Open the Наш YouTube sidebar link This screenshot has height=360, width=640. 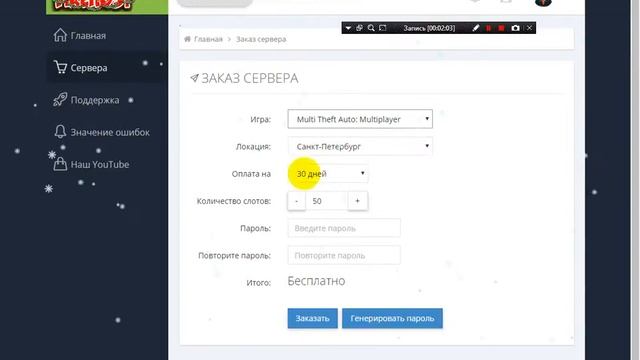tap(100, 165)
